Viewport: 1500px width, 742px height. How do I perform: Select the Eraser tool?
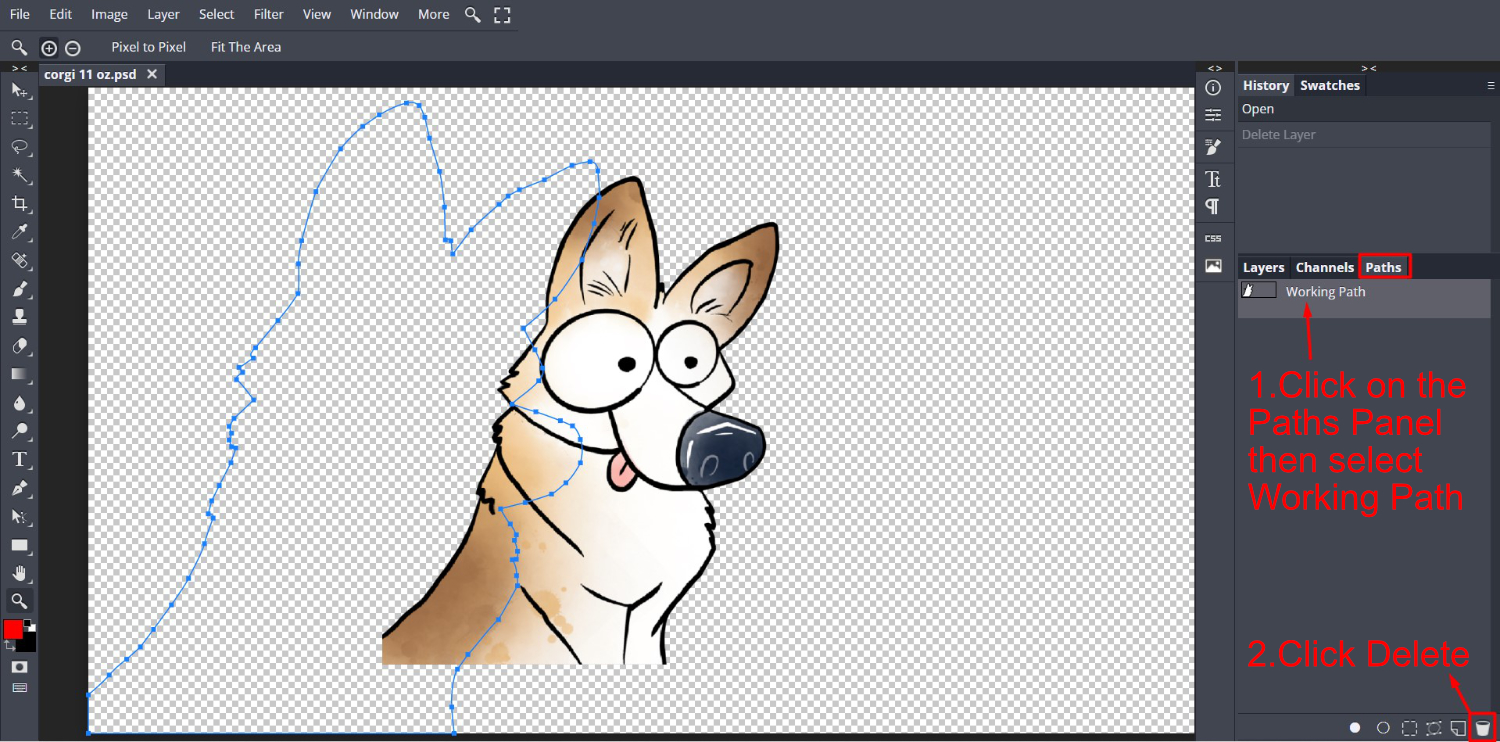click(19, 346)
